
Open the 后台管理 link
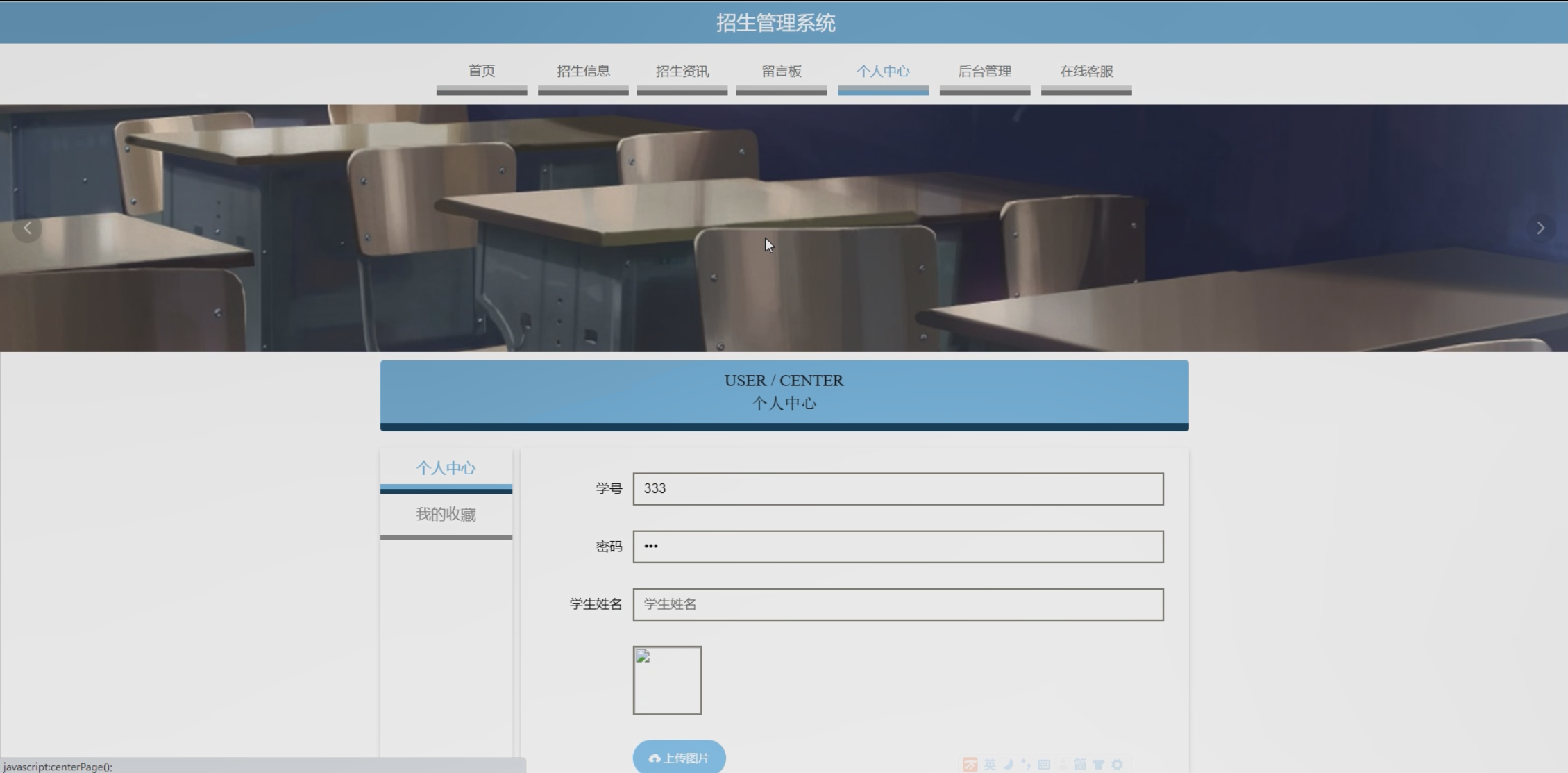pos(984,72)
